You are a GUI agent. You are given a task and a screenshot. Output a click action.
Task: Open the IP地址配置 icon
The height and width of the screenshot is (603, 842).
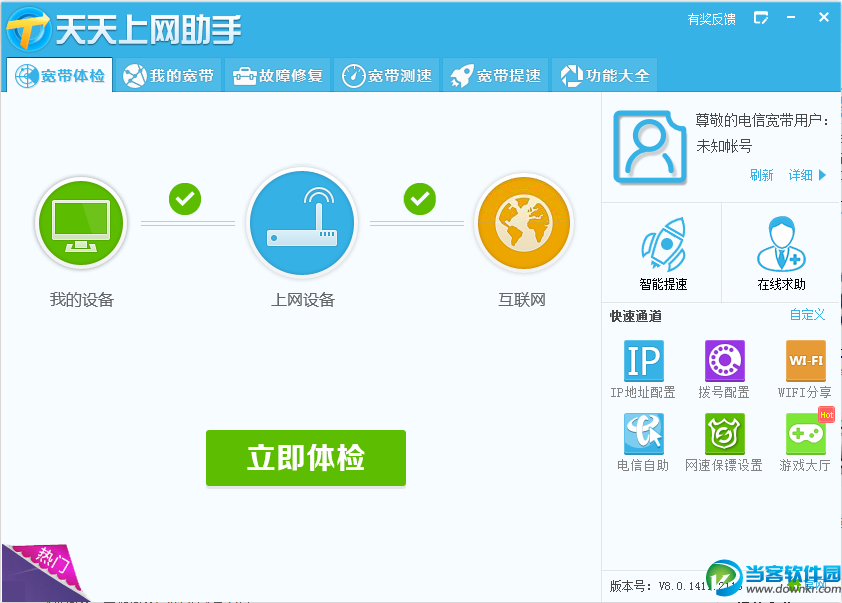[x=643, y=361]
